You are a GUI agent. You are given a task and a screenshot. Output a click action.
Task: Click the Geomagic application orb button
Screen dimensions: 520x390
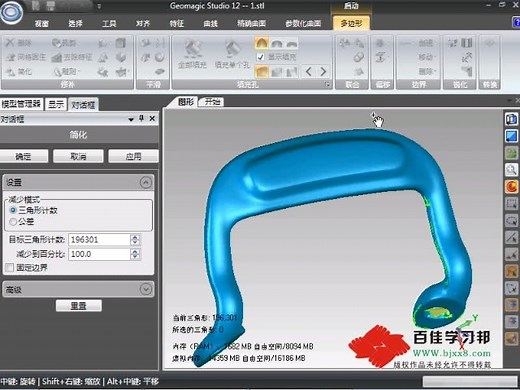click(11, 12)
